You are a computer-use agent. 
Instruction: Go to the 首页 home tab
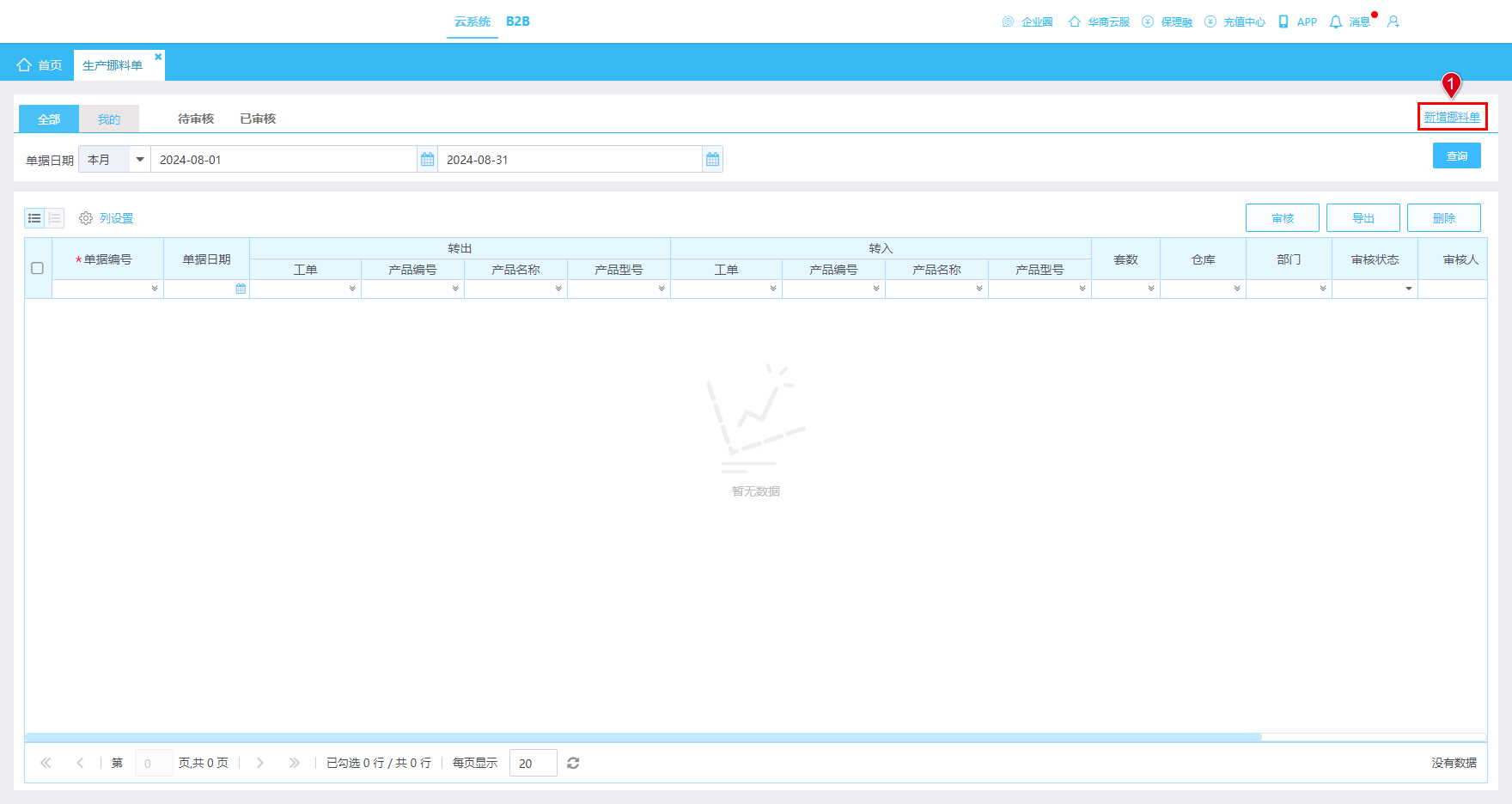(x=40, y=65)
